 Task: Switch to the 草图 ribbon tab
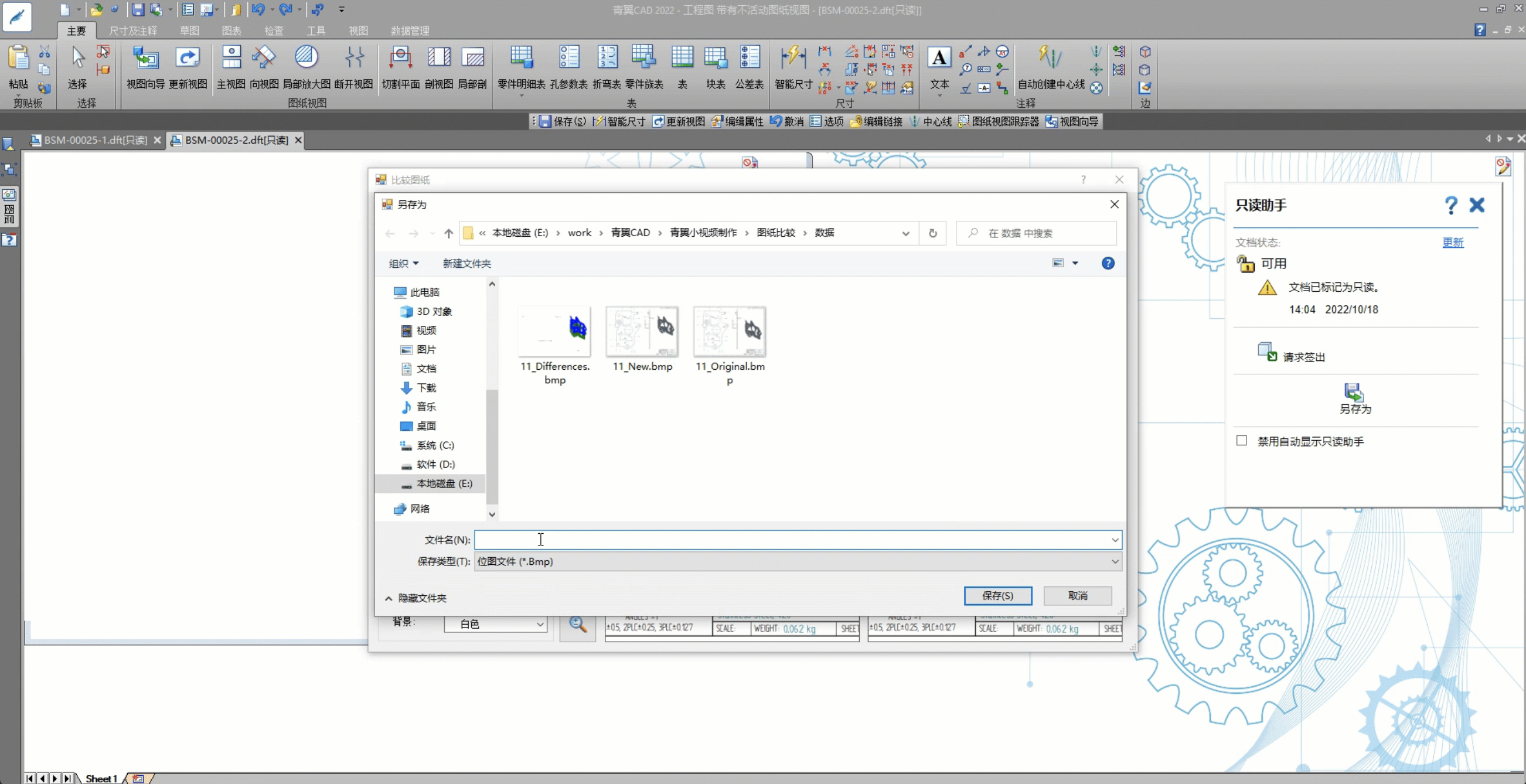click(x=189, y=31)
